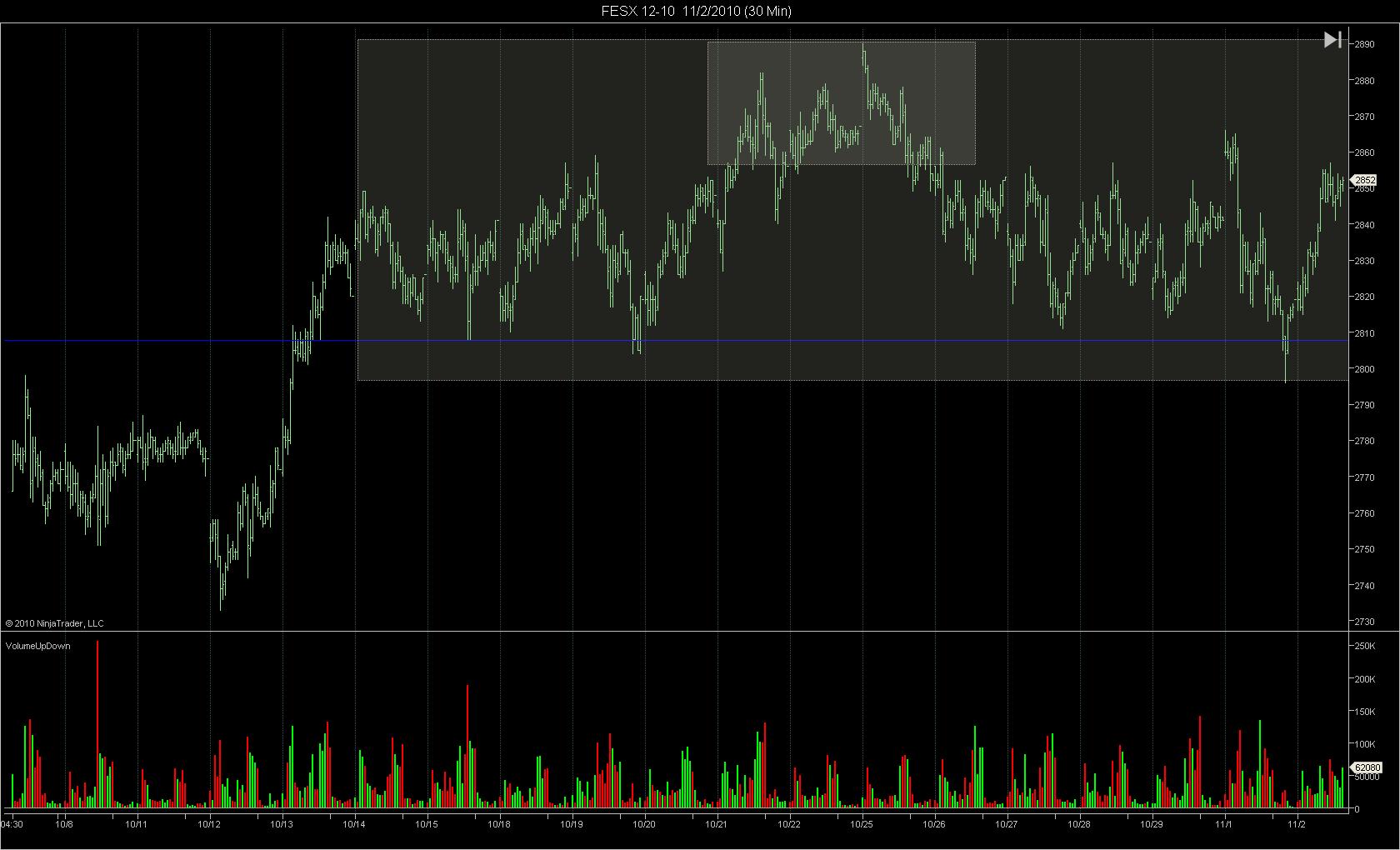Viewport: 1400px width, 850px height.
Task: Click the 250K volume axis label
Action: coord(1364,646)
